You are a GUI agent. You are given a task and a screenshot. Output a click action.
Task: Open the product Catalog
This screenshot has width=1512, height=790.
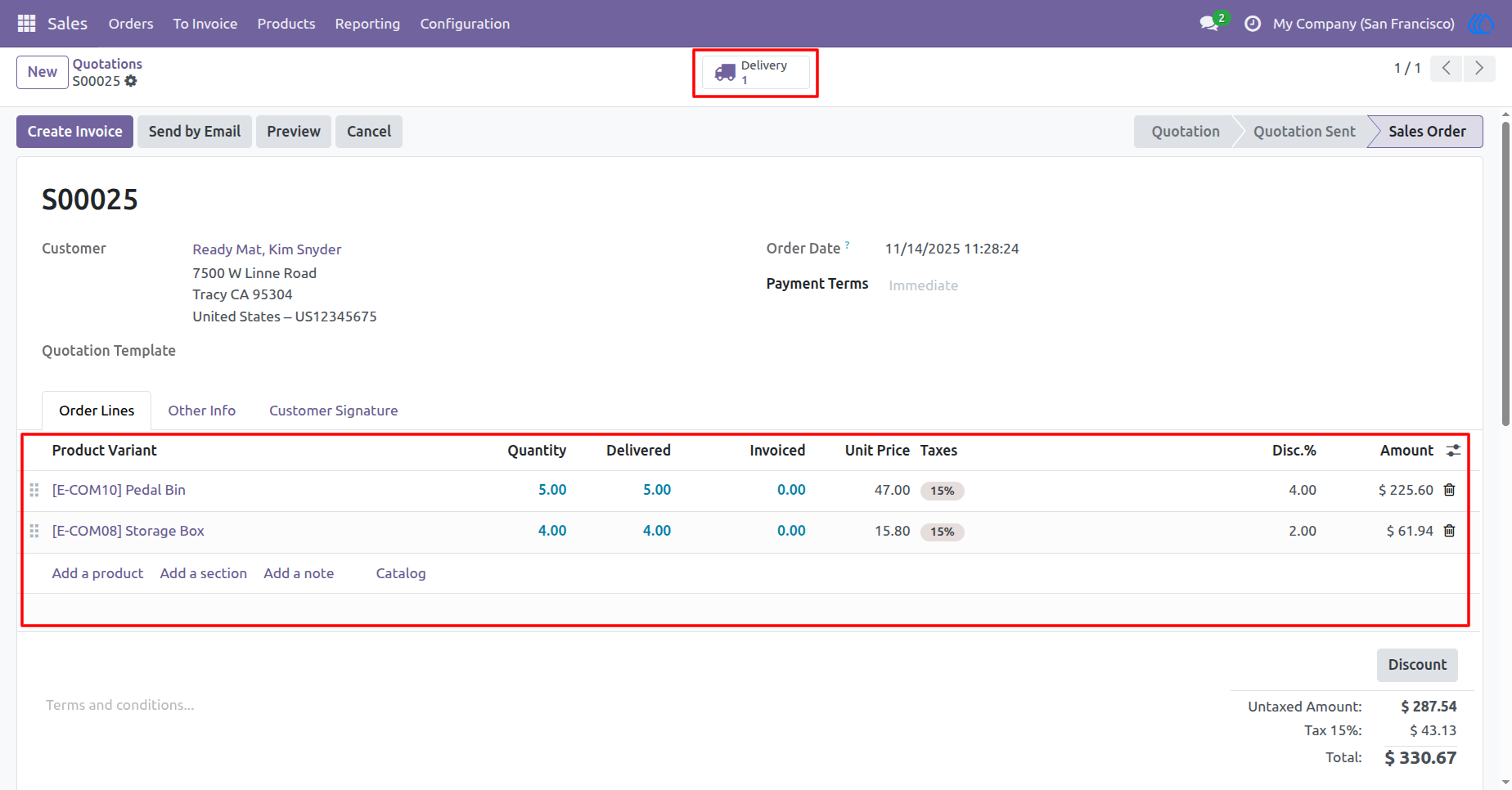401,573
